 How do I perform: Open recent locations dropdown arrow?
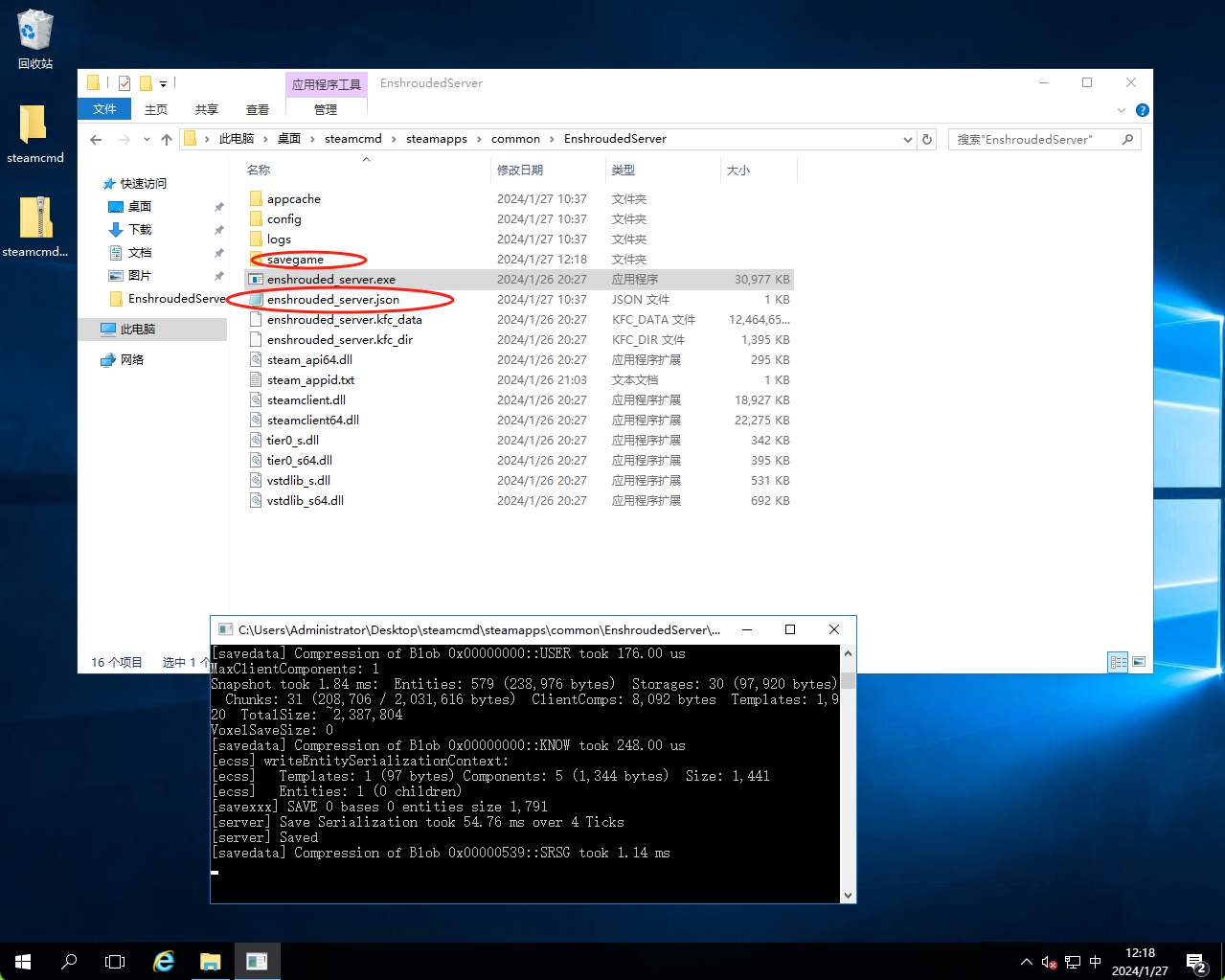(147, 140)
